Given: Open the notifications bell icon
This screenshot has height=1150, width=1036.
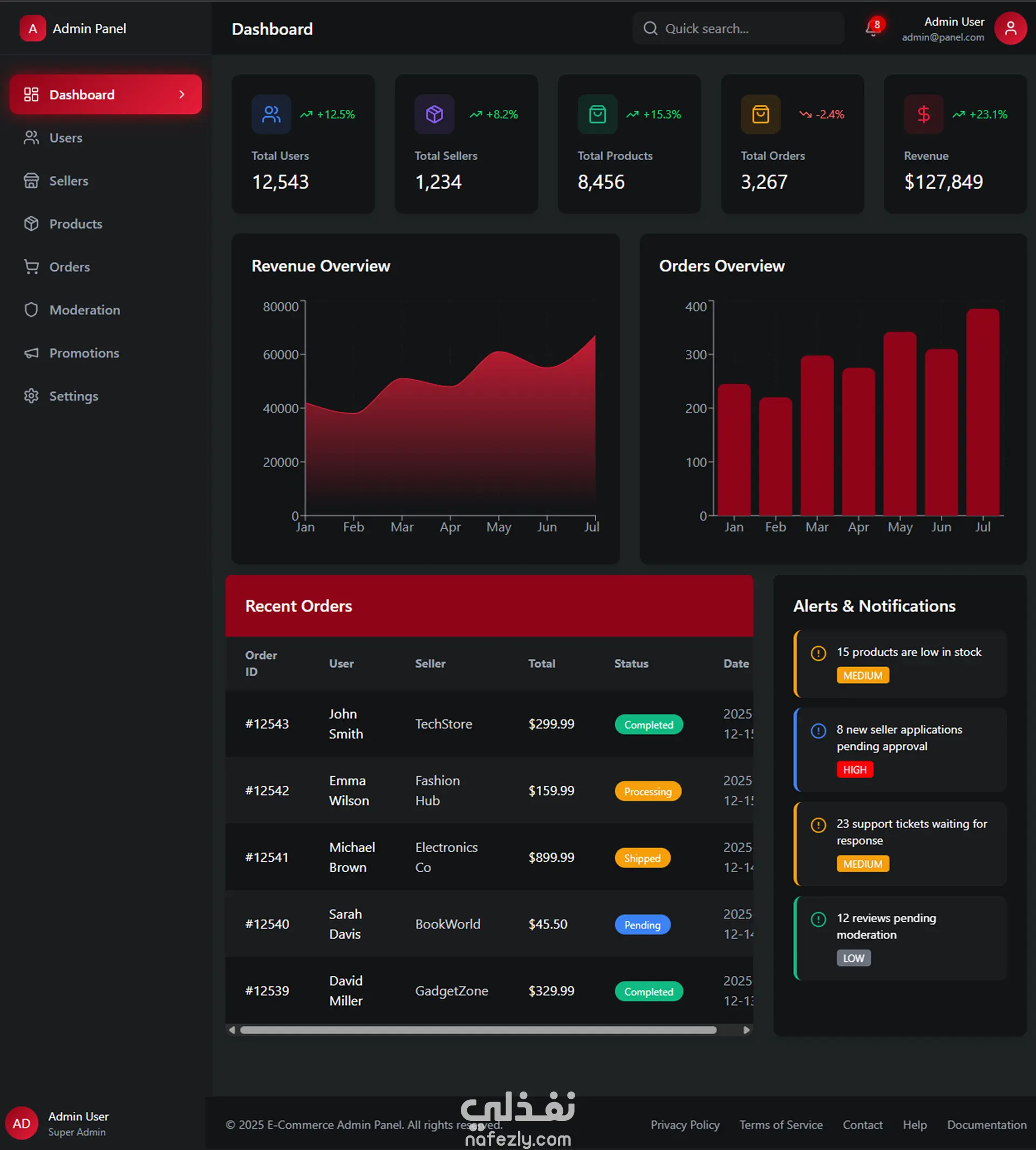Looking at the screenshot, I should (872, 29).
